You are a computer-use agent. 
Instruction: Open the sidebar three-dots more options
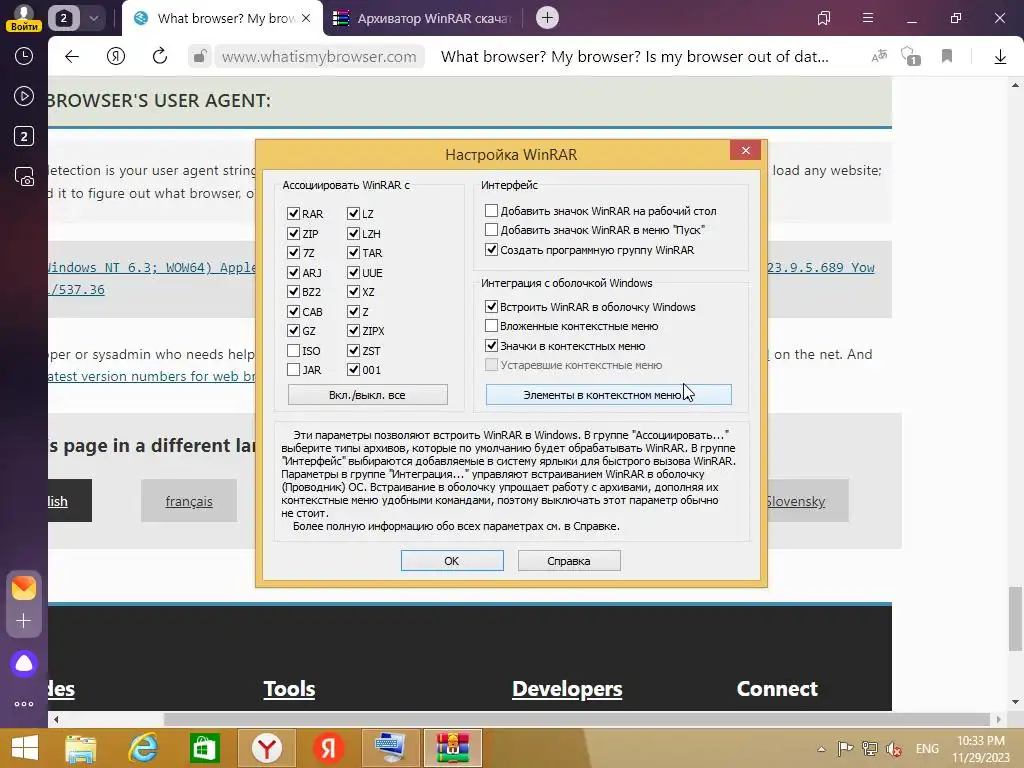tap(24, 704)
